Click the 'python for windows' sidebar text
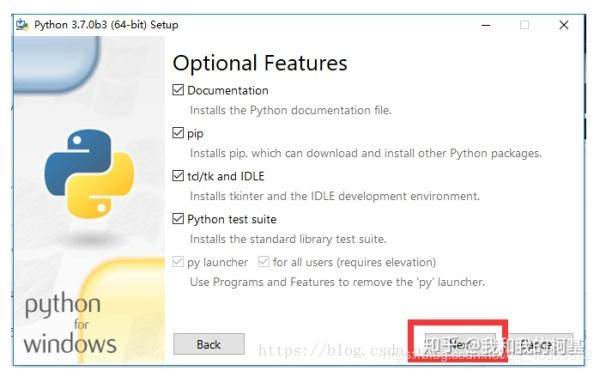 click(x=70, y=324)
